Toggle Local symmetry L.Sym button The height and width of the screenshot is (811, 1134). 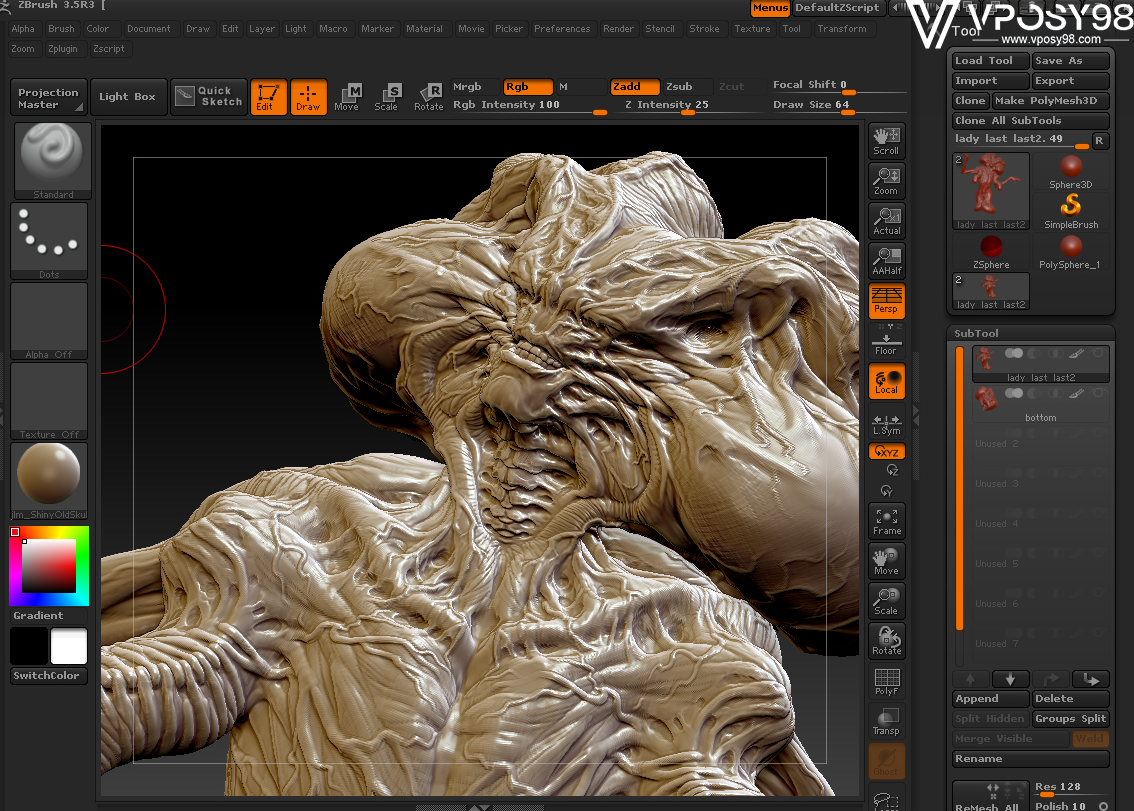[x=886, y=424]
